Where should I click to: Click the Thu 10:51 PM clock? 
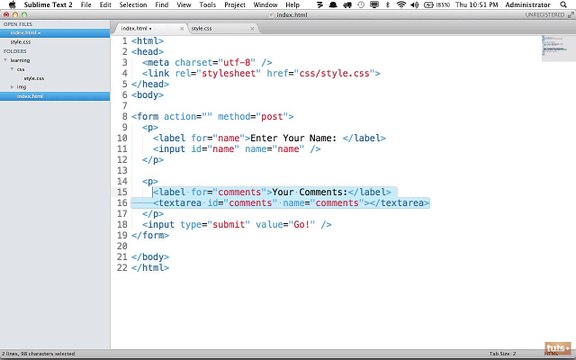[477, 5]
